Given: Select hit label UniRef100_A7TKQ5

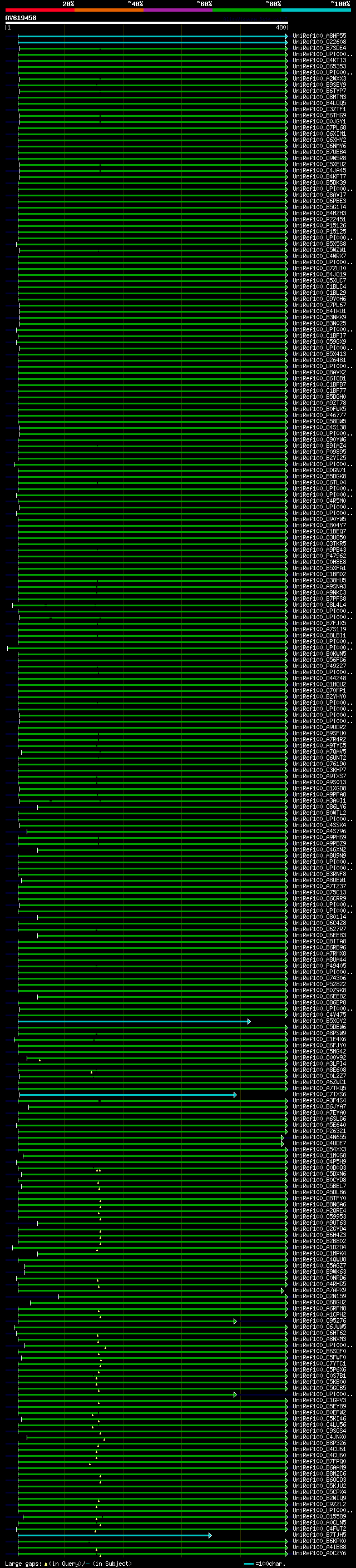Looking at the screenshot, I should pyautogui.click(x=319, y=1089).
